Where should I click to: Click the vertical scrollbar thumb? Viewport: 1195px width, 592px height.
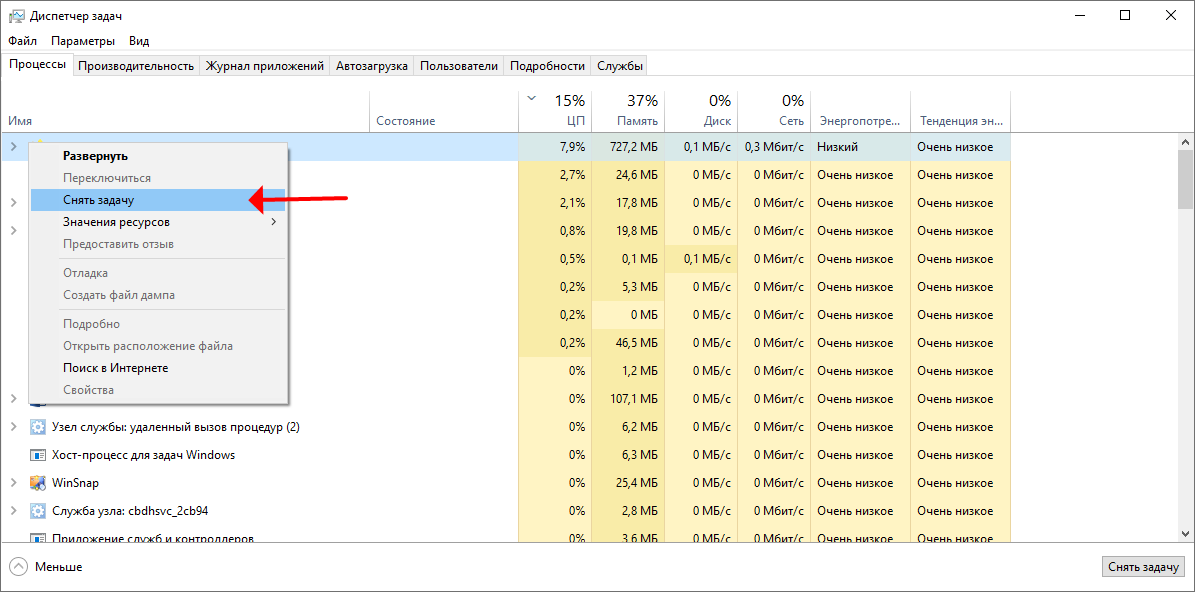tap(1185, 178)
